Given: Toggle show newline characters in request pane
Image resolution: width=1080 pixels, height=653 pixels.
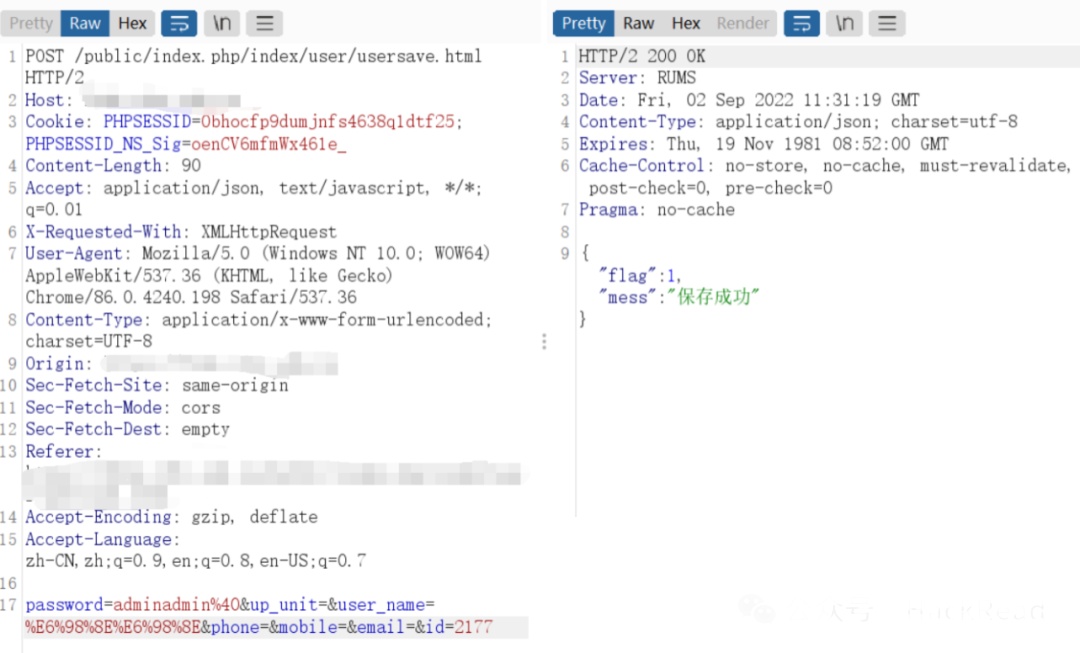Looking at the screenshot, I should point(222,23).
